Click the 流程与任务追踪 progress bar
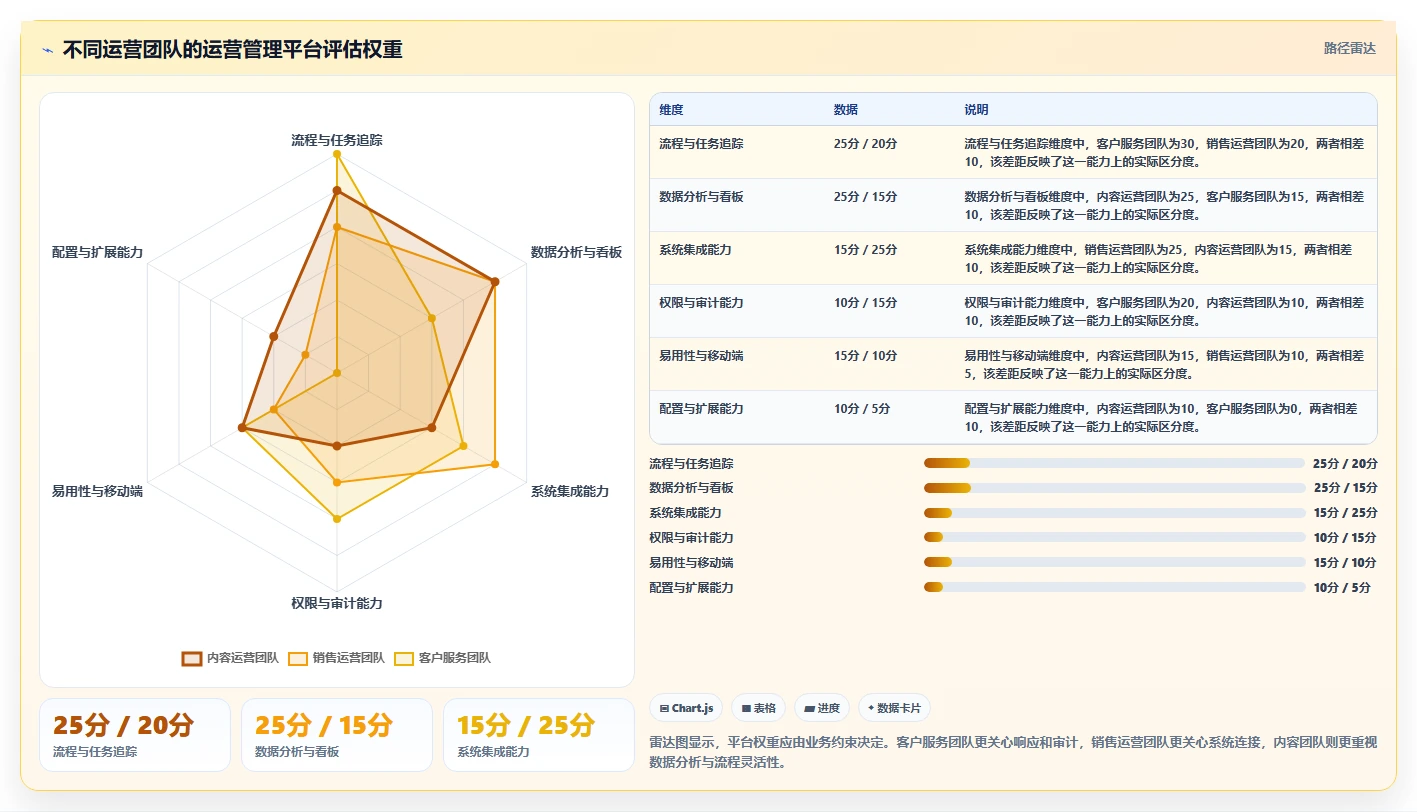1417x812 pixels. [x=1115, y=463]
